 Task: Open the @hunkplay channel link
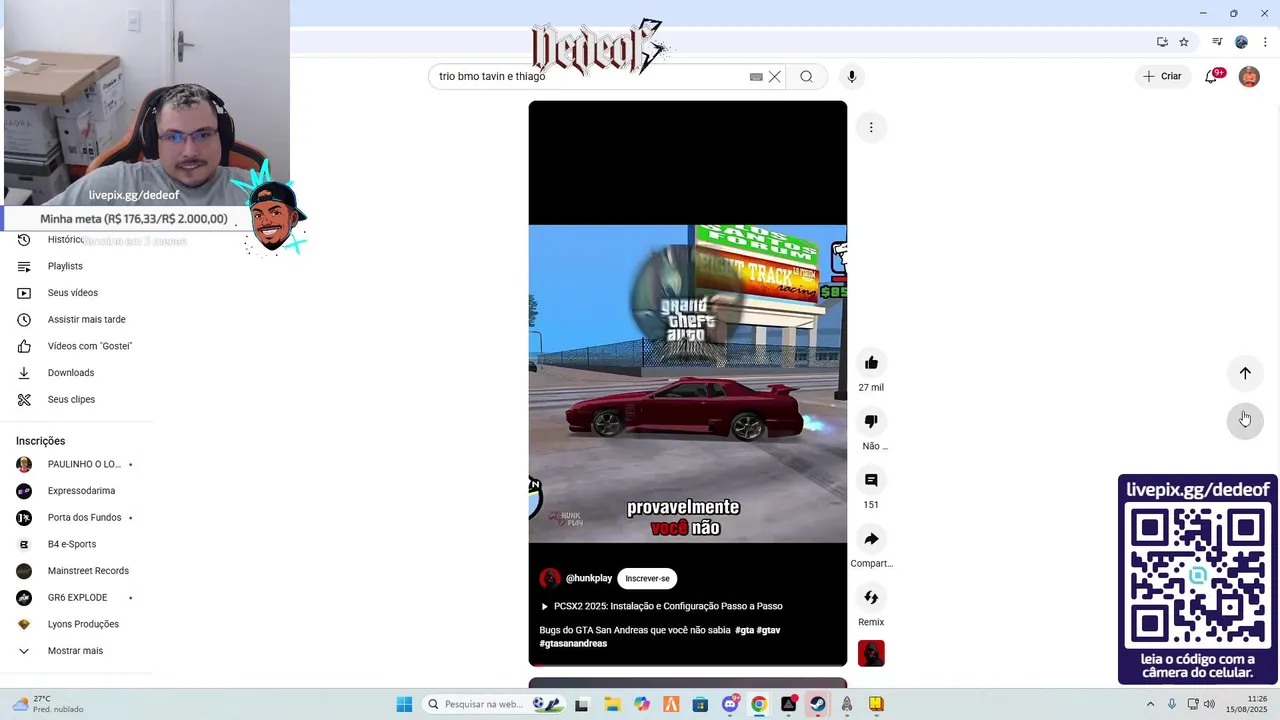589,579
